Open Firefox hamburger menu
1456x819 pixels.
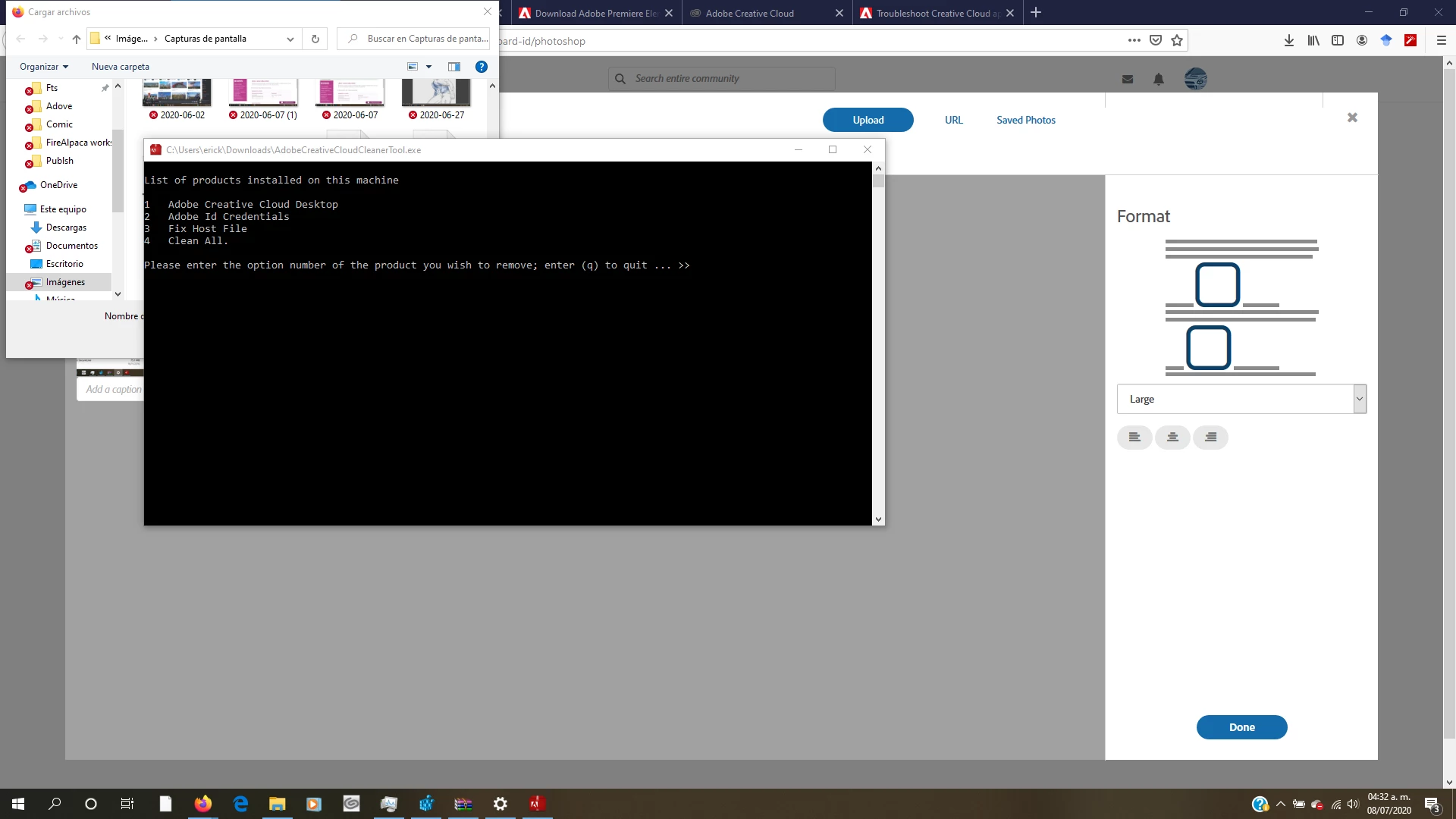(1441, 41)
